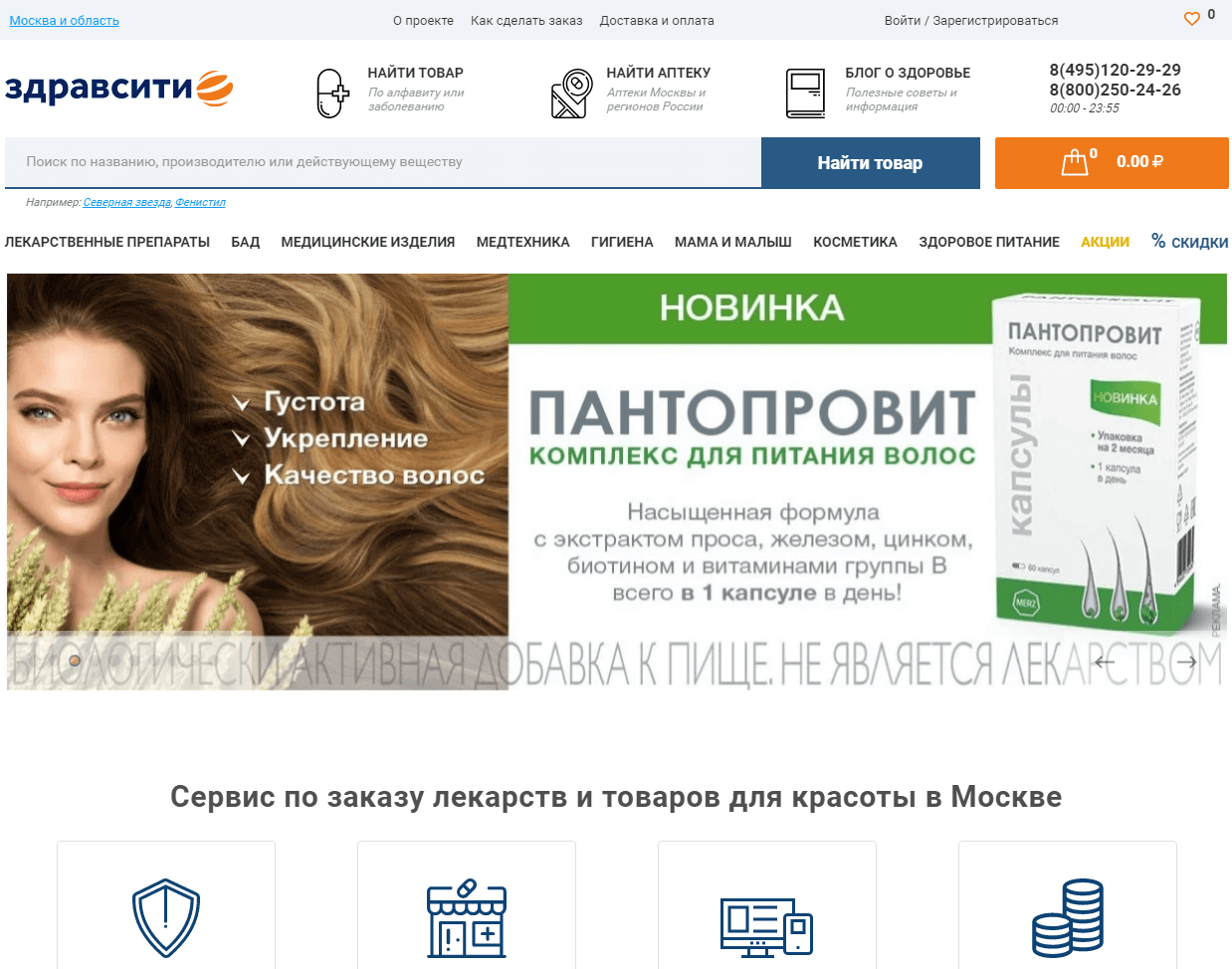Open the Косметика category menu
The image size is (1232, 969).
pos(855,242)
